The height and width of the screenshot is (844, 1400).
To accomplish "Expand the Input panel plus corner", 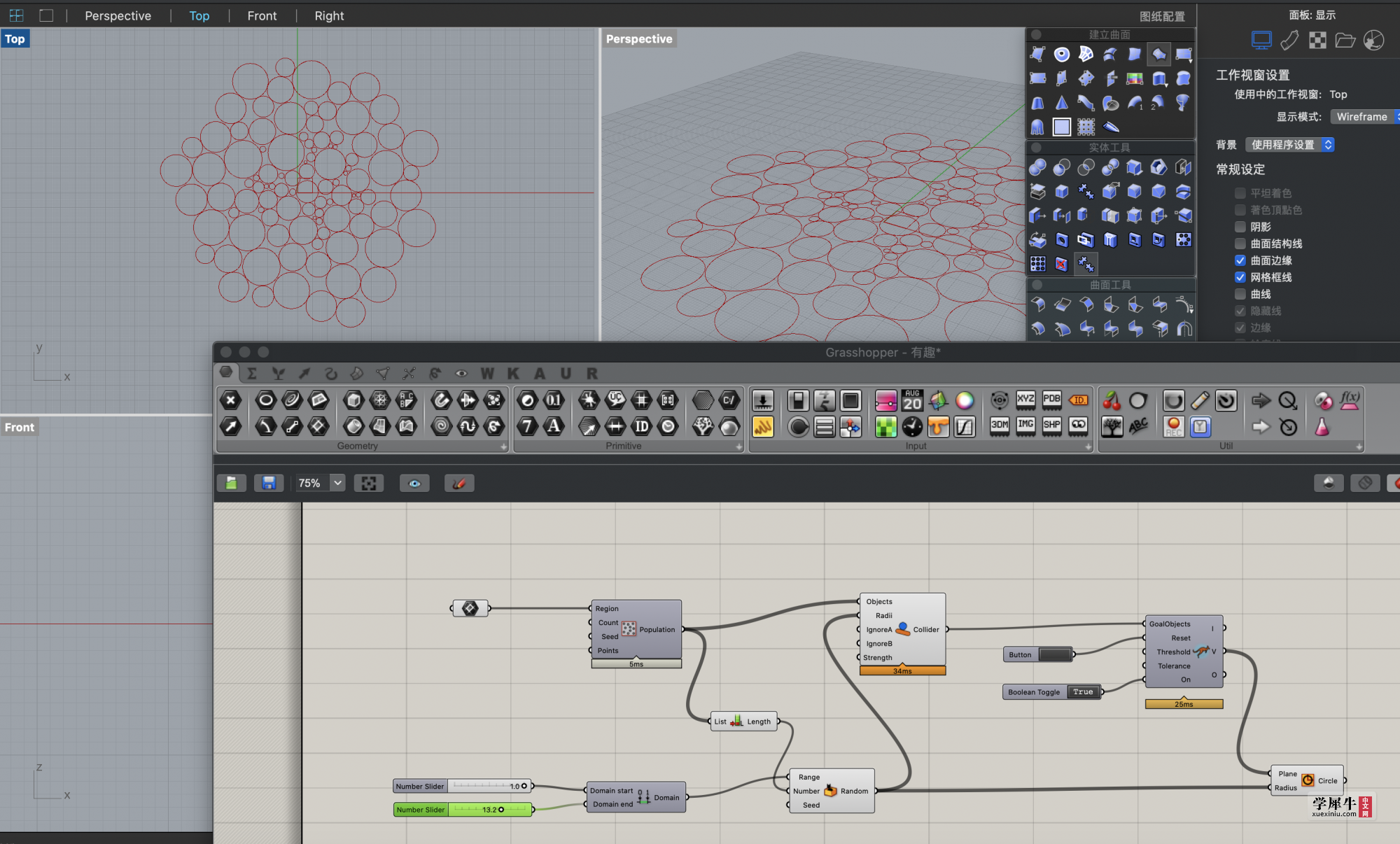I will (x=1088, y=446).
